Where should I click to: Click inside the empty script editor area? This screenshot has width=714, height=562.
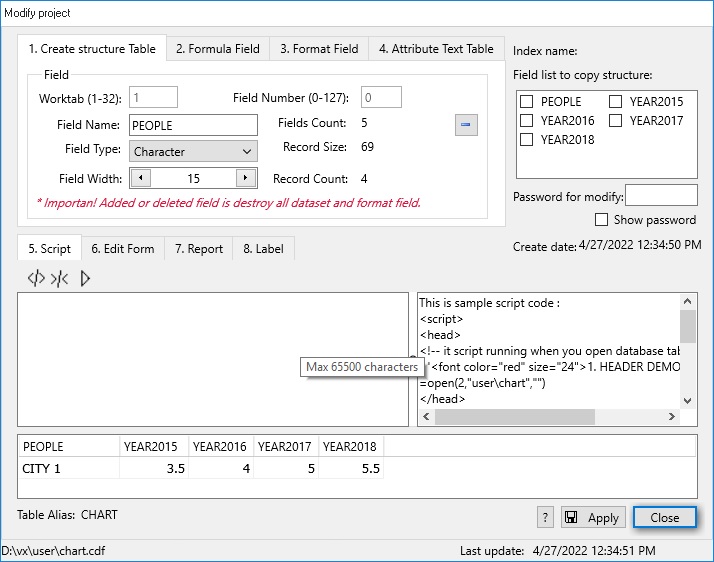(x=213, y=359)
